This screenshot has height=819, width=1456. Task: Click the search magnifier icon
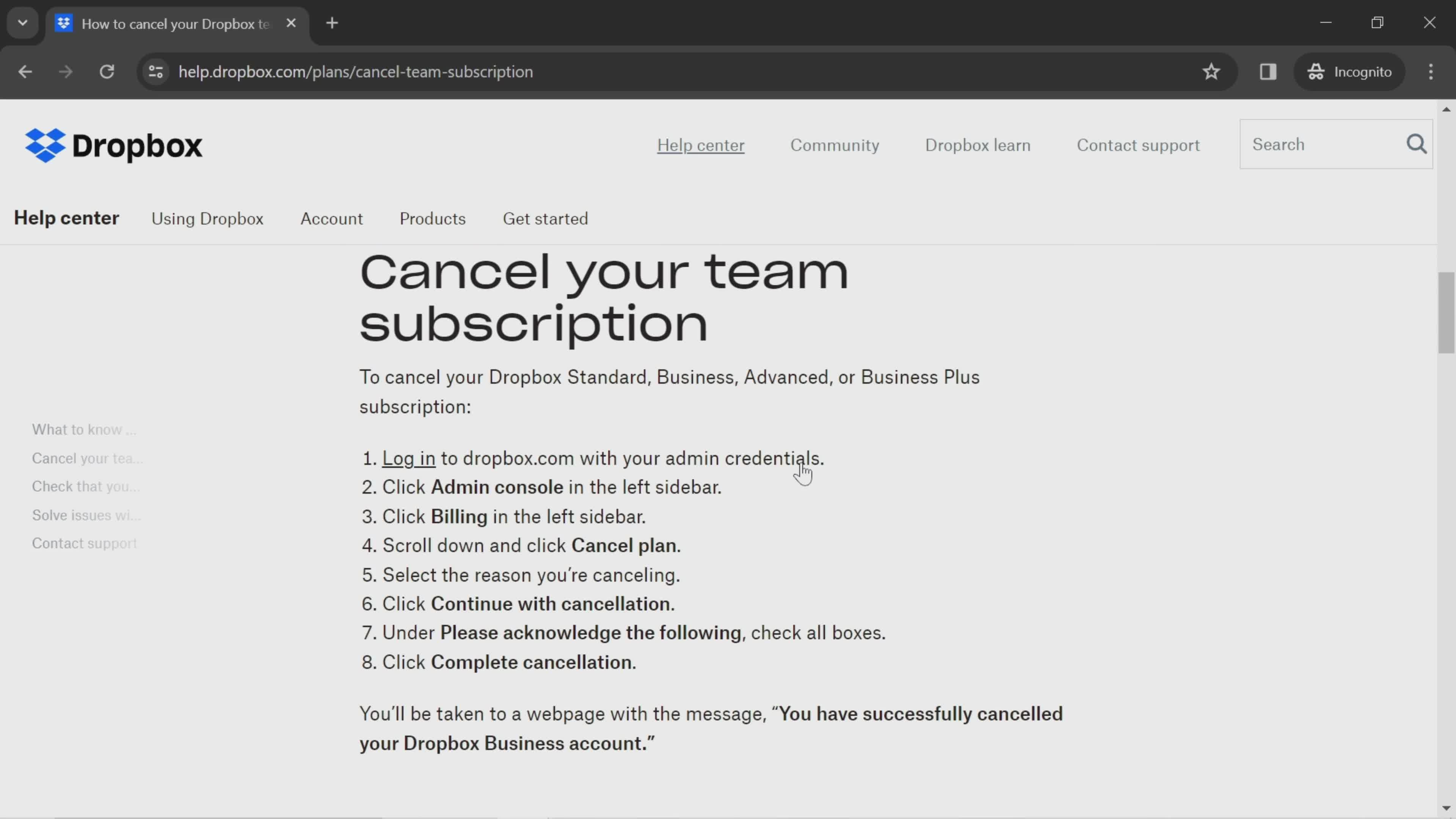tap(1417, 144)
